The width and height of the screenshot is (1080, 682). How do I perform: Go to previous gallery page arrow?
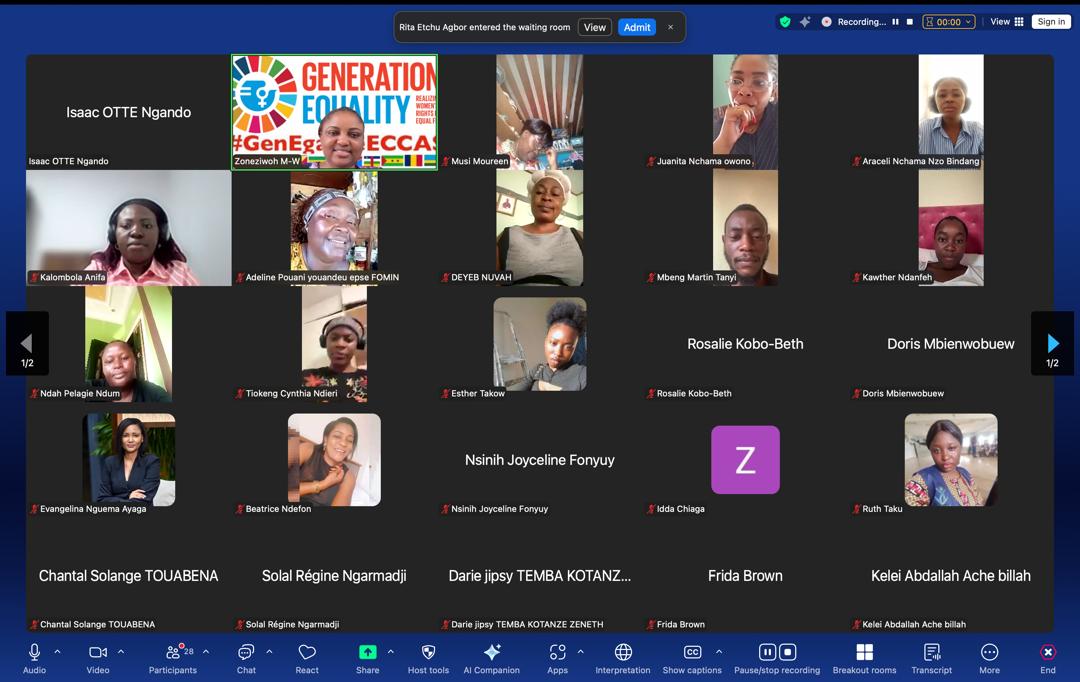coord(27,343)
